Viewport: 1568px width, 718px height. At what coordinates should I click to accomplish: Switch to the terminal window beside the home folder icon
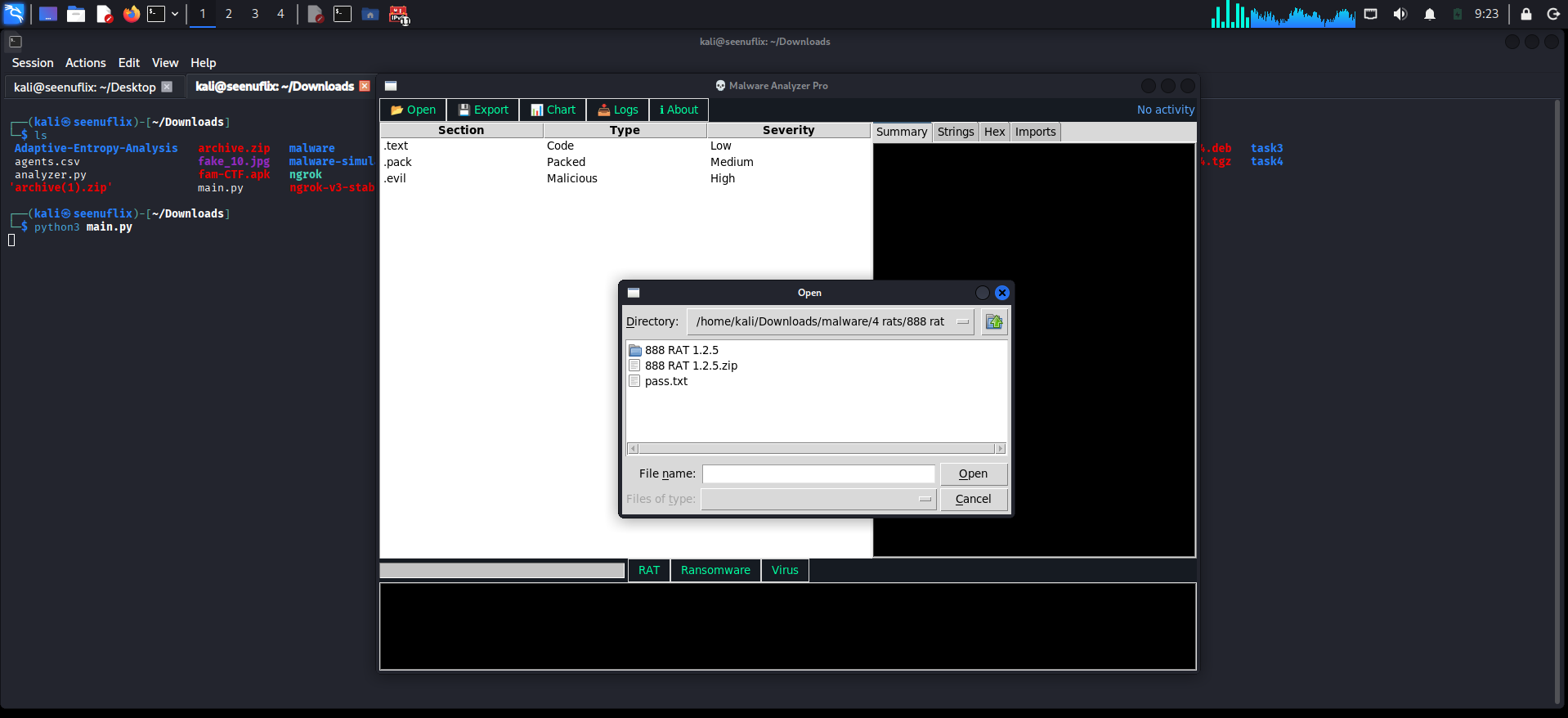343,14
